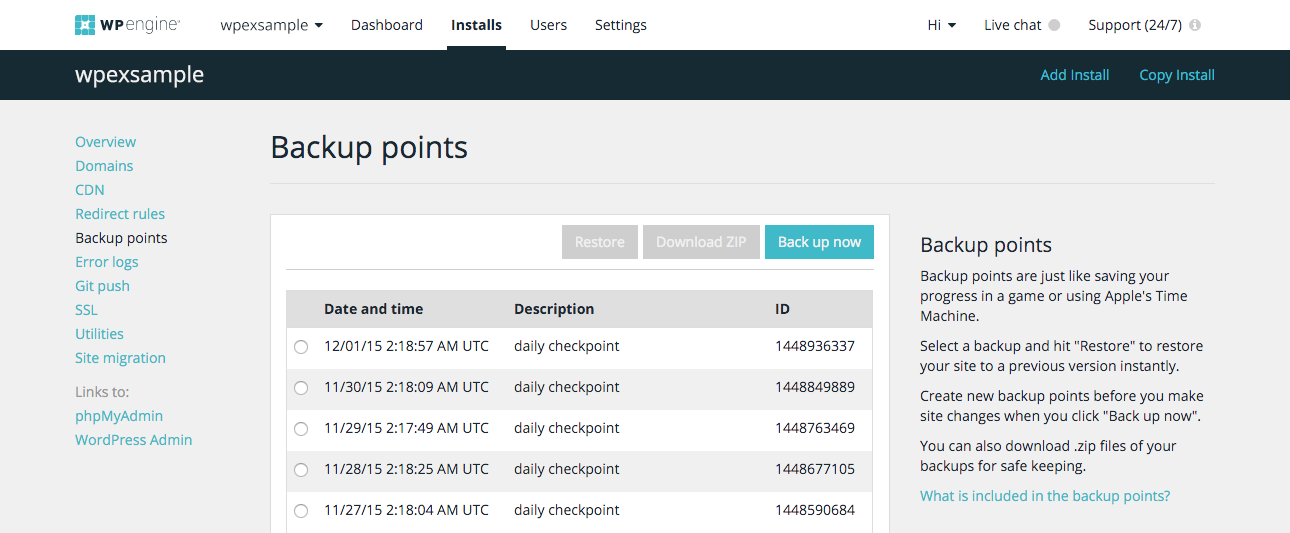Open the Users tab
The image size is (1290, 533).
[548, 25]
